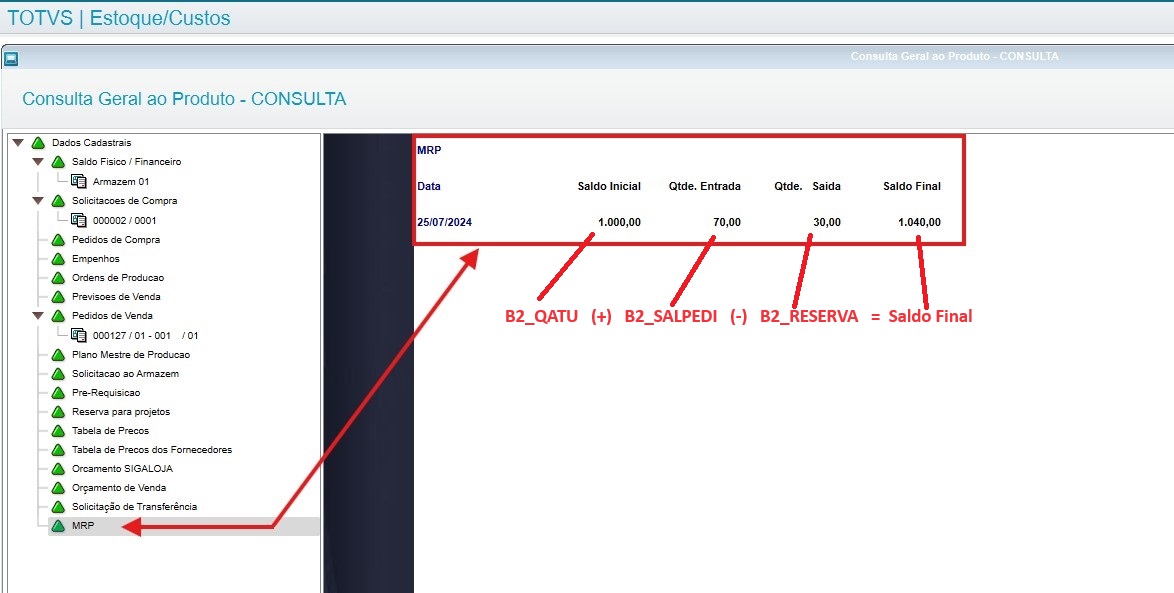Click the green triangle icon beside Tabela de Precos
Screen dimensions: 1174x593
tap(58, 431)
